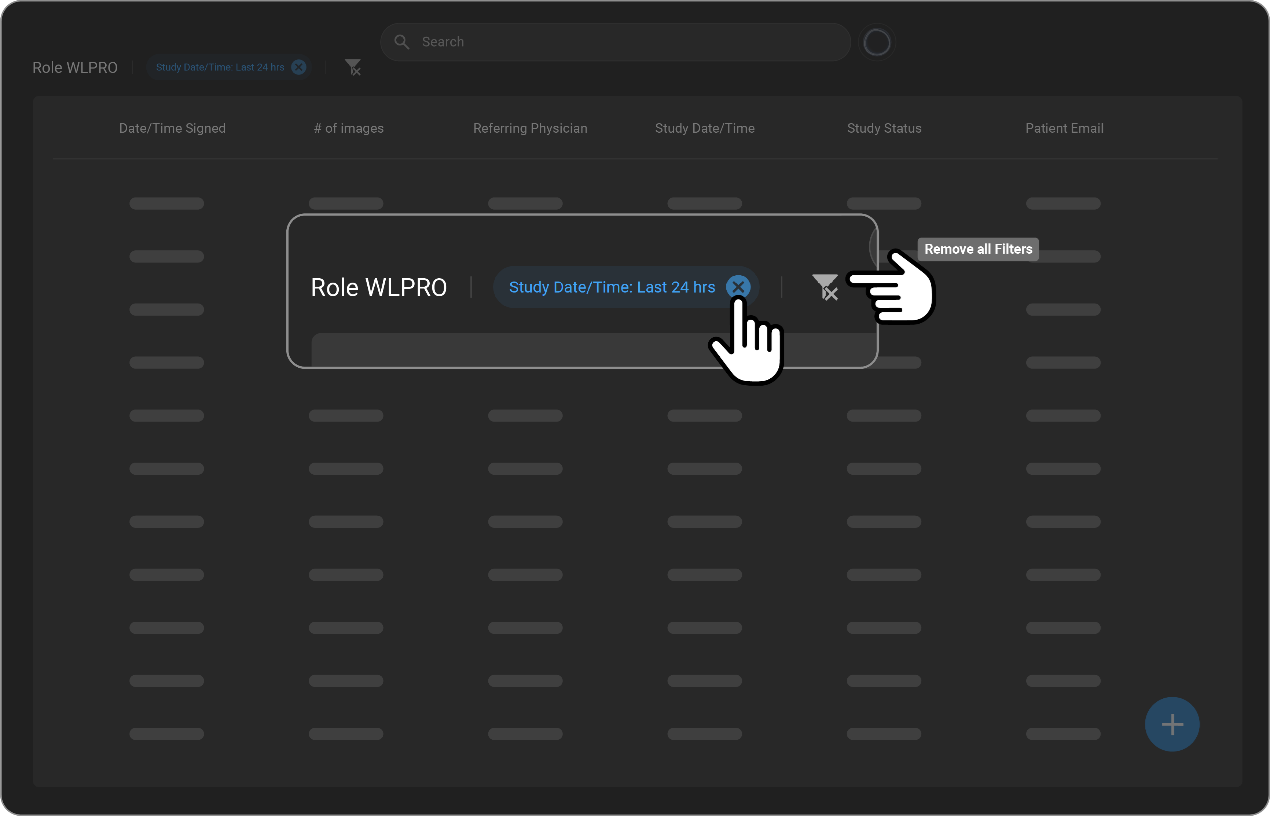This screenshot has height=816, width=1270.
Task: Click the Remove all Filters tooltip label
Action: coord(977,249)
